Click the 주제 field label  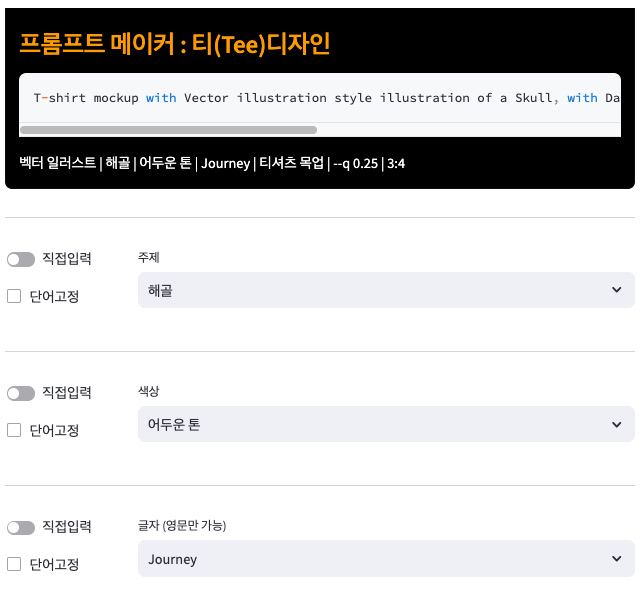pyautogui.click(x=149, y=257)
